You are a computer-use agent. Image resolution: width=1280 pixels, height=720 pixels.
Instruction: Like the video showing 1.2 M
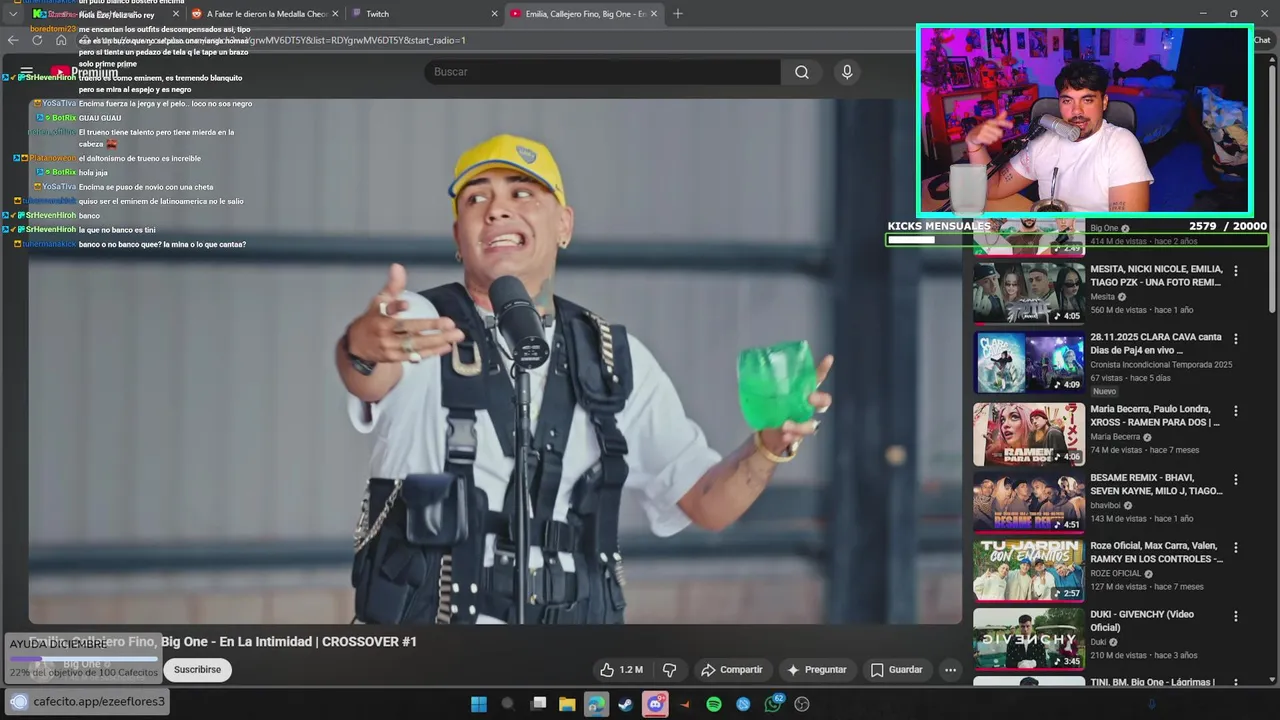point(621,670)
